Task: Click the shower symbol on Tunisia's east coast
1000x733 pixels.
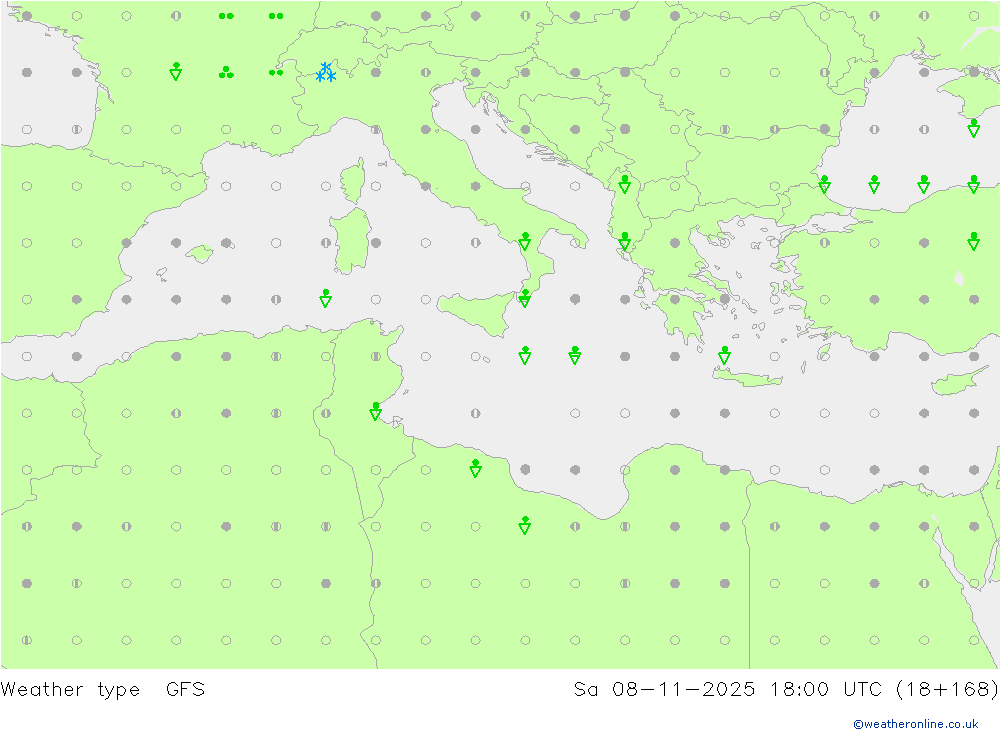Action: (x=376, y=411)
